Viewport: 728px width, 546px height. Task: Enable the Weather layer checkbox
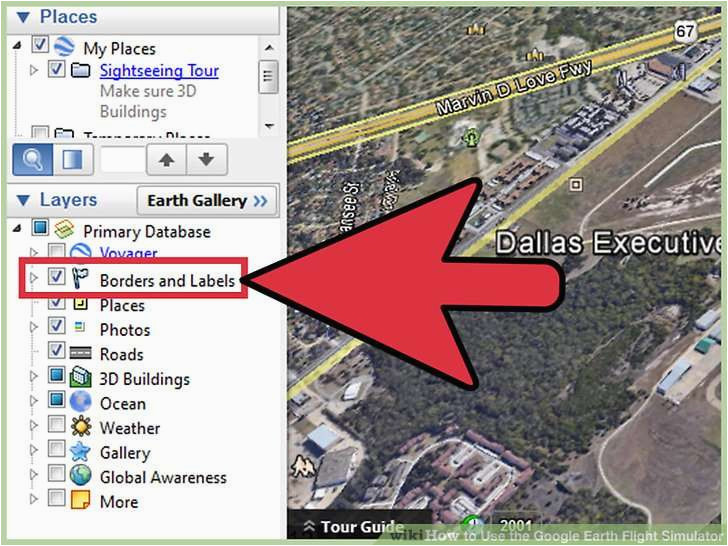(x=57, y=423)
